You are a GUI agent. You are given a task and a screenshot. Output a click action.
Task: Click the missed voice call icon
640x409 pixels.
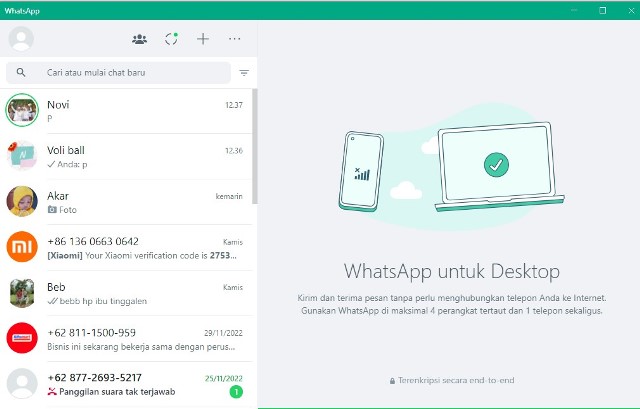tap(52, 392)
